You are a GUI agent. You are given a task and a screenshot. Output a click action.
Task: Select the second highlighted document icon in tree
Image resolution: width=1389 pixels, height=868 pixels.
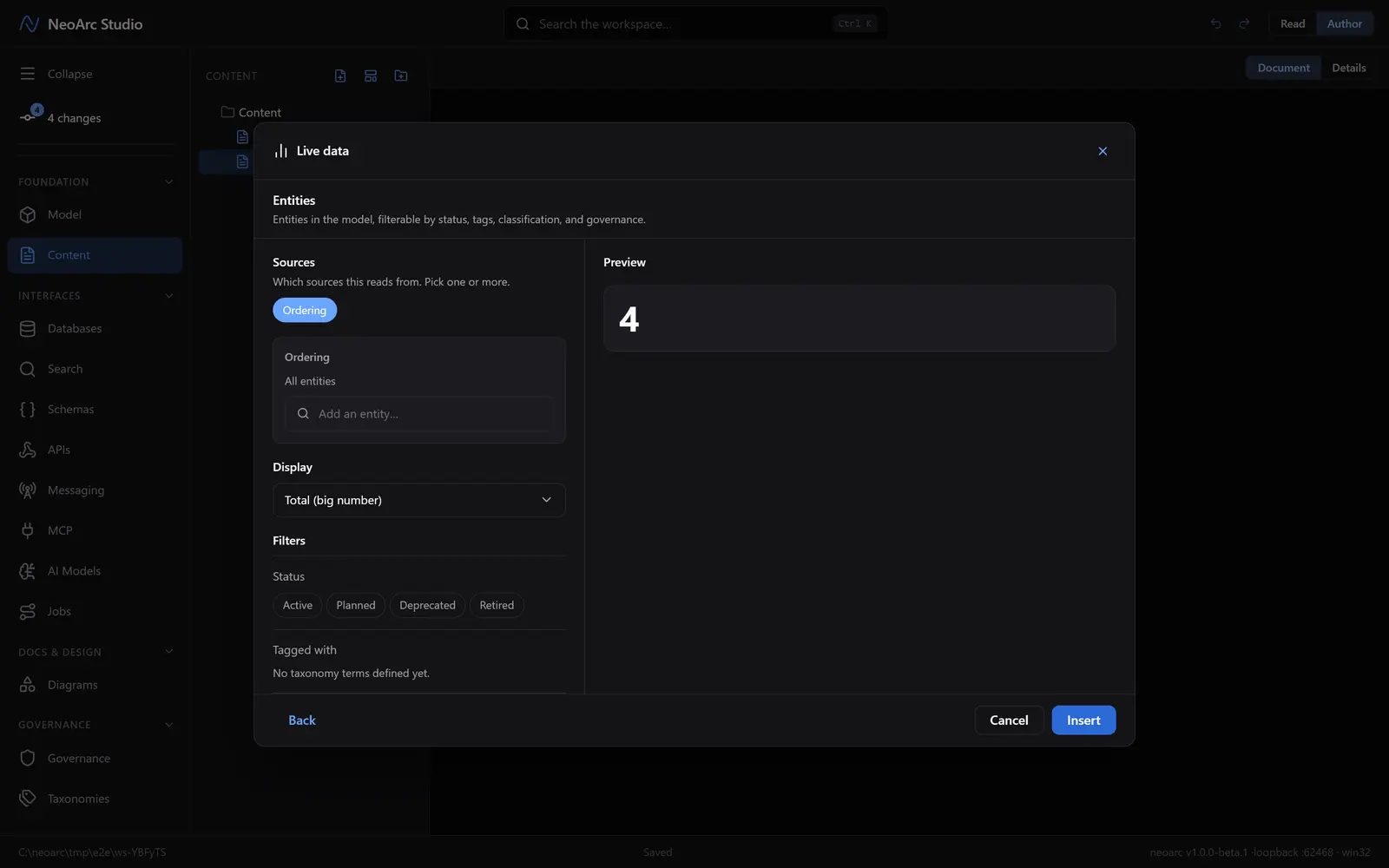(x=242, y=161)
